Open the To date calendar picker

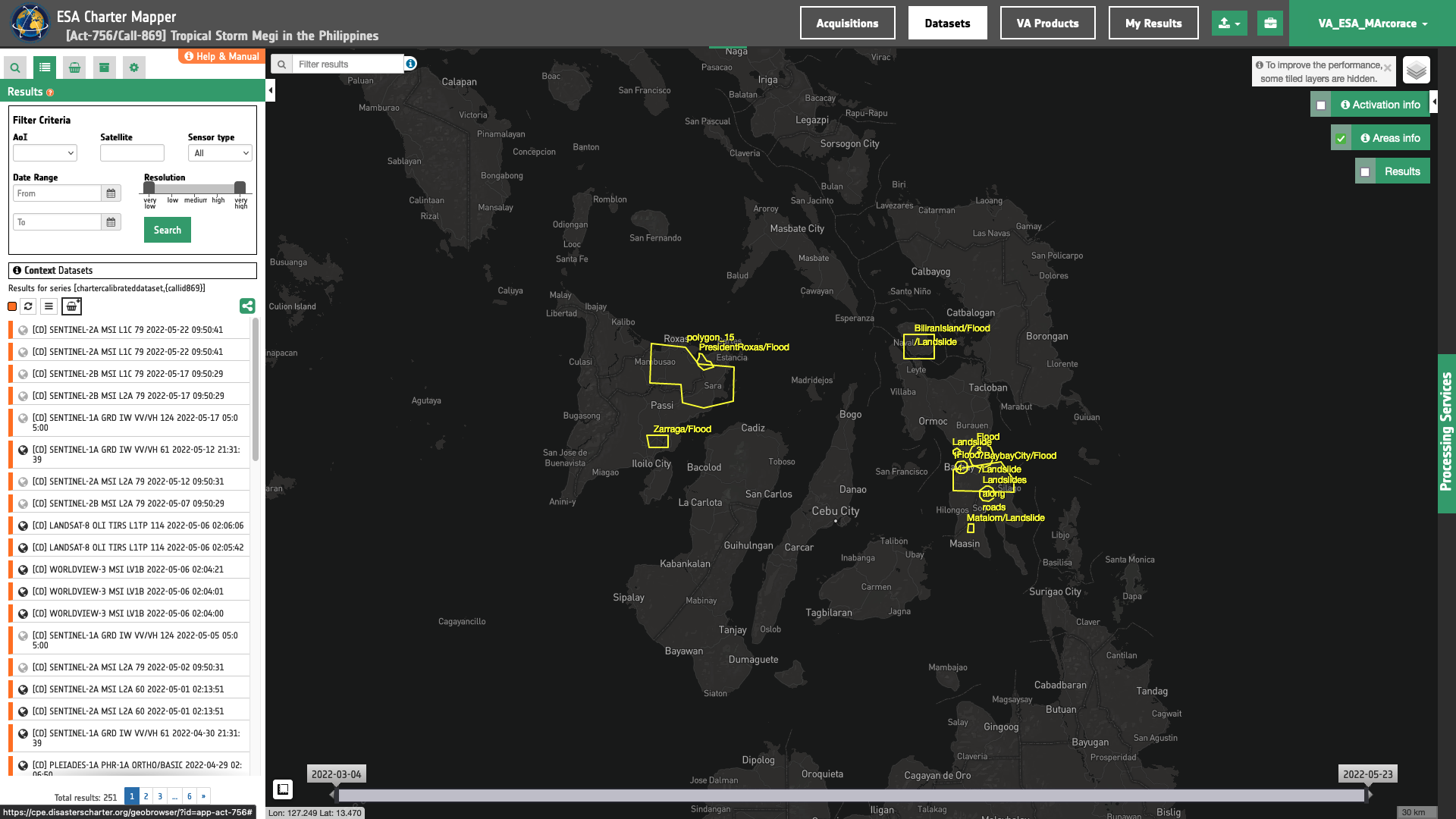pyautogui.click(x=111, y=222)
